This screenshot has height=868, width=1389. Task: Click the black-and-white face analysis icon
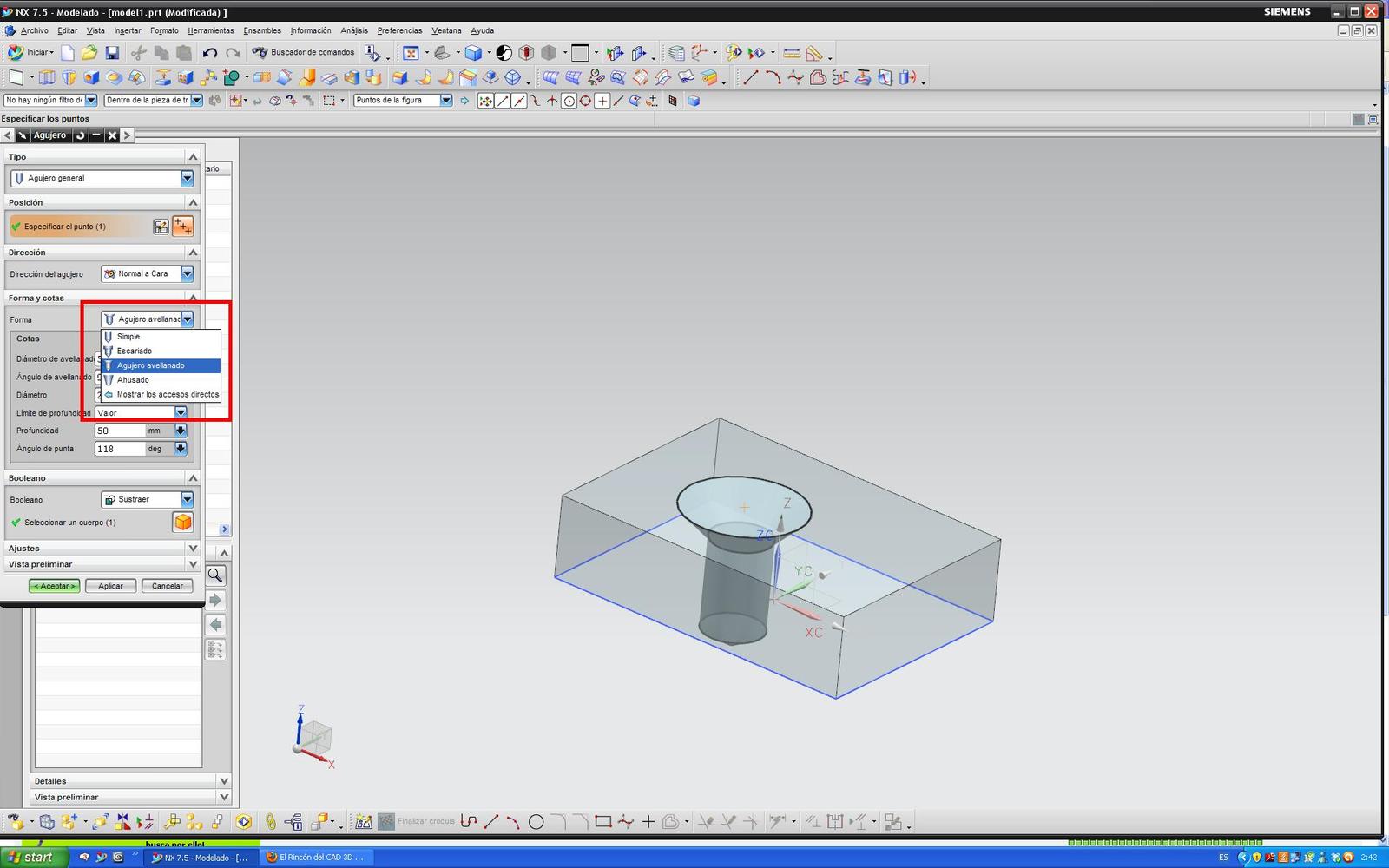click(x=504, y=53)
